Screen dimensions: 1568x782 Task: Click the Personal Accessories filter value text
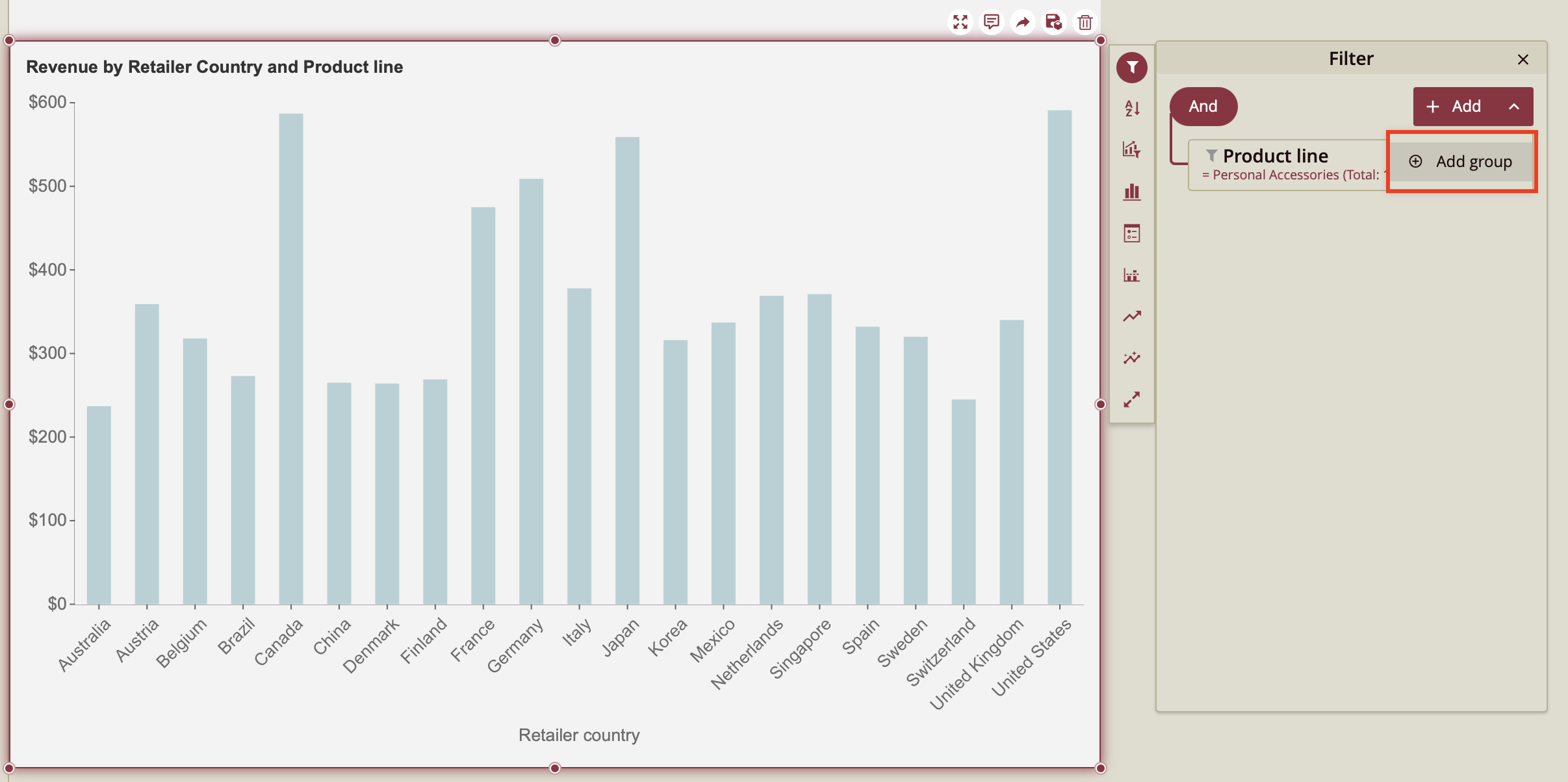click(x=1294, y=175)
